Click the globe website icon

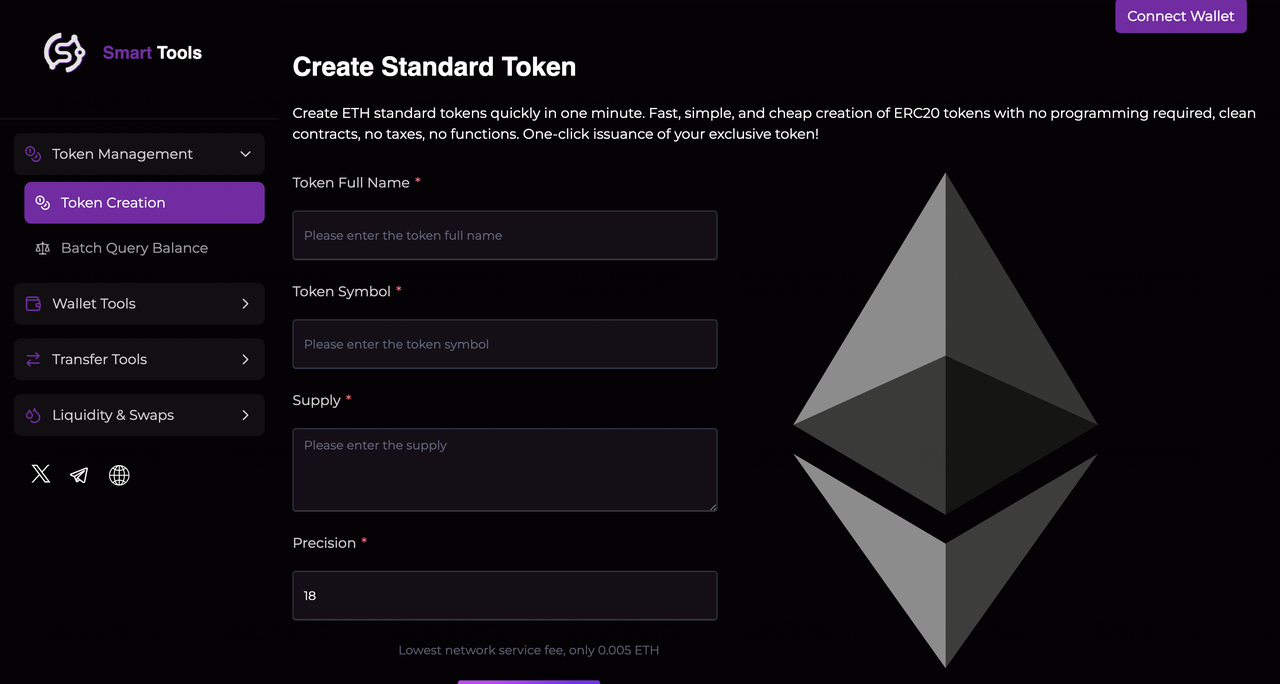pyautogui.click(x=119, y=475)
